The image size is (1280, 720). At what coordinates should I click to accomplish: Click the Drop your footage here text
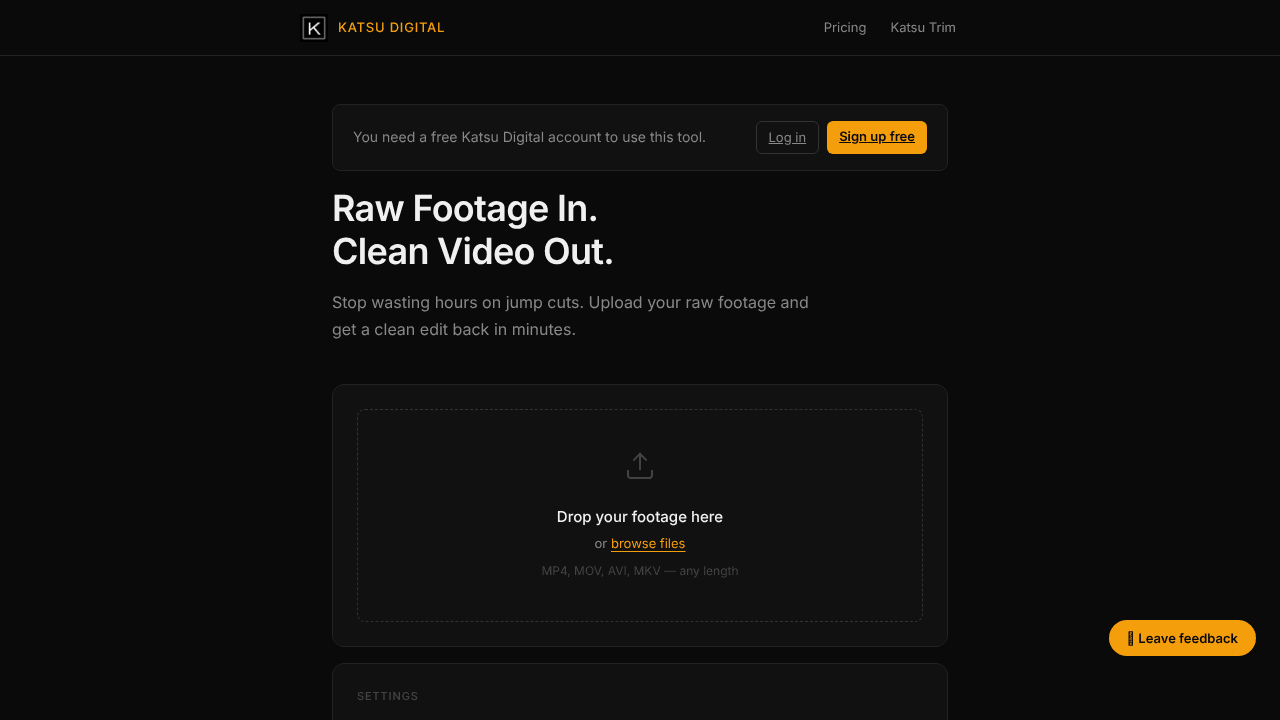pyautogui.click(x=640, y=517)
